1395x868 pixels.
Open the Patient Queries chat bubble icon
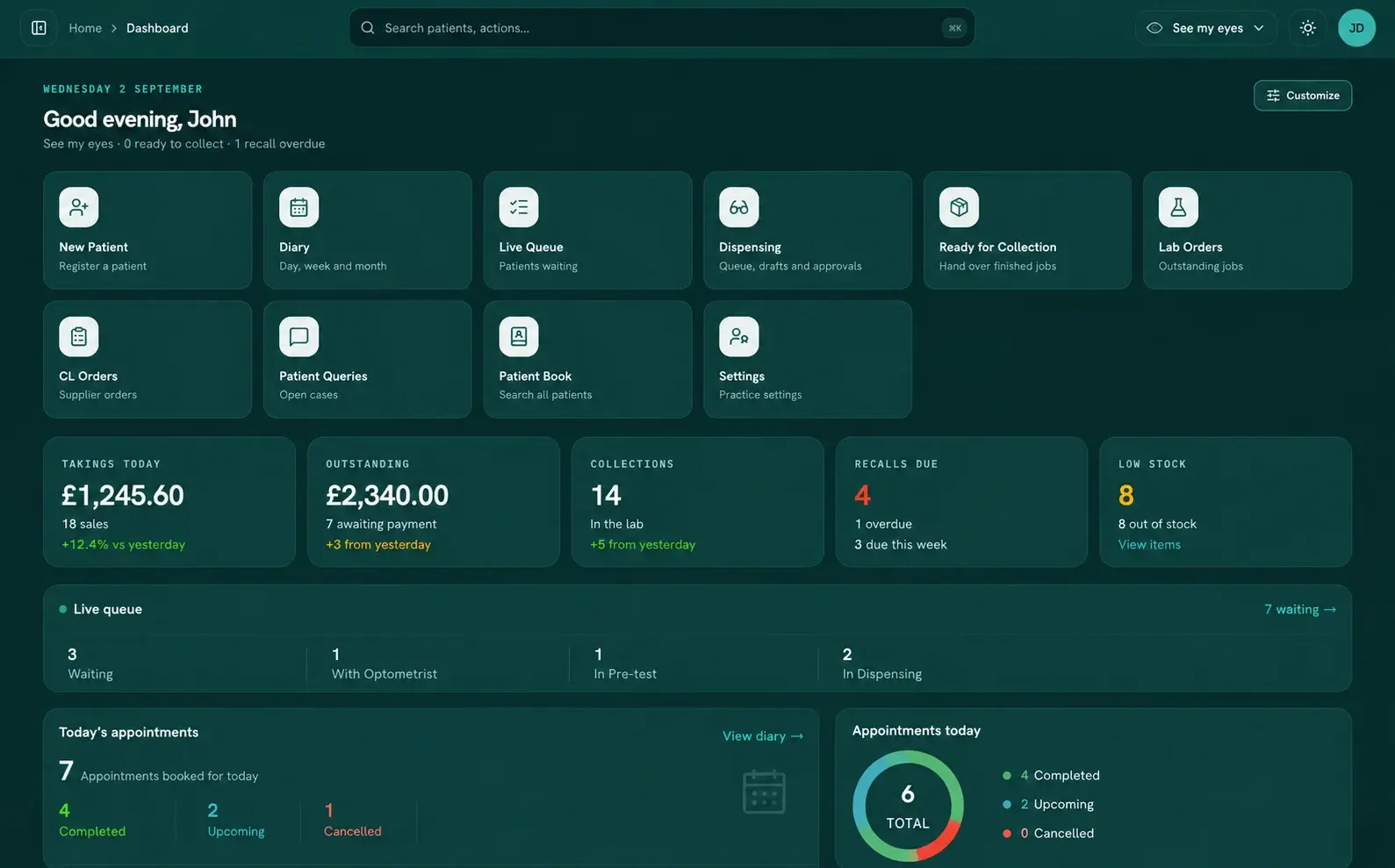tap(298, 336)
